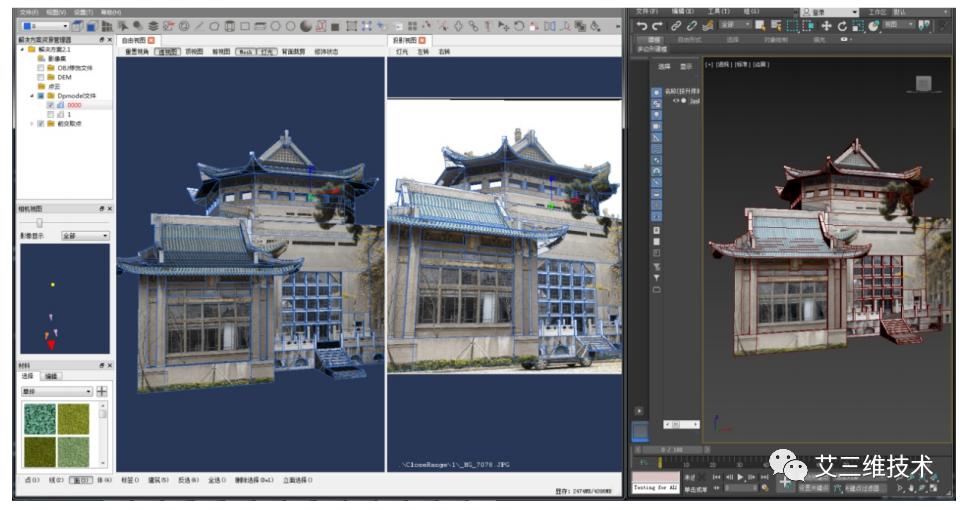The image size is (966, 510).
Task: Open the Edit (E) menu in 3ds Max
Action: [x=683, y=12]
